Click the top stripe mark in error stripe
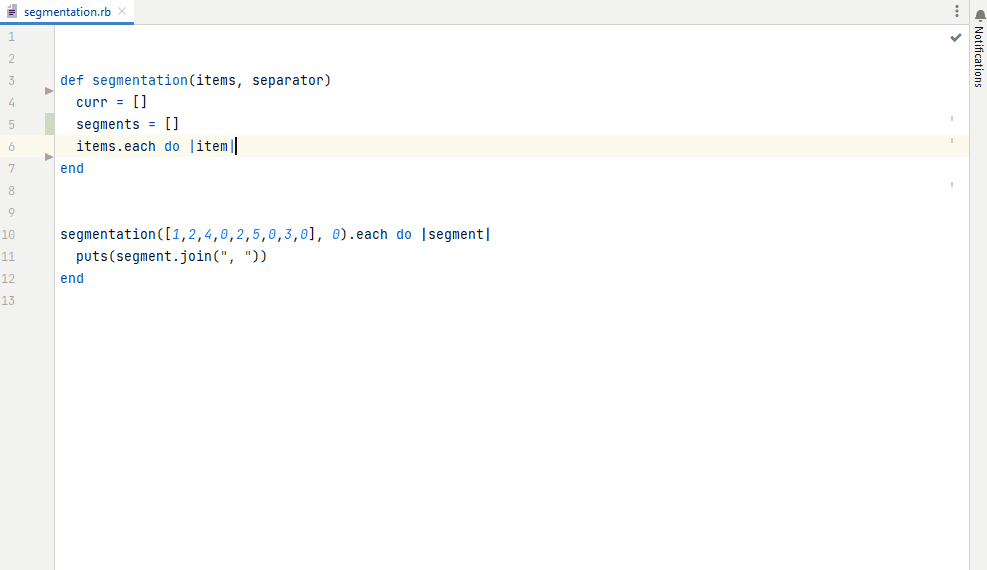Image resolution: width=987 pixels, height=570 pixels. (x=952, y=118)
